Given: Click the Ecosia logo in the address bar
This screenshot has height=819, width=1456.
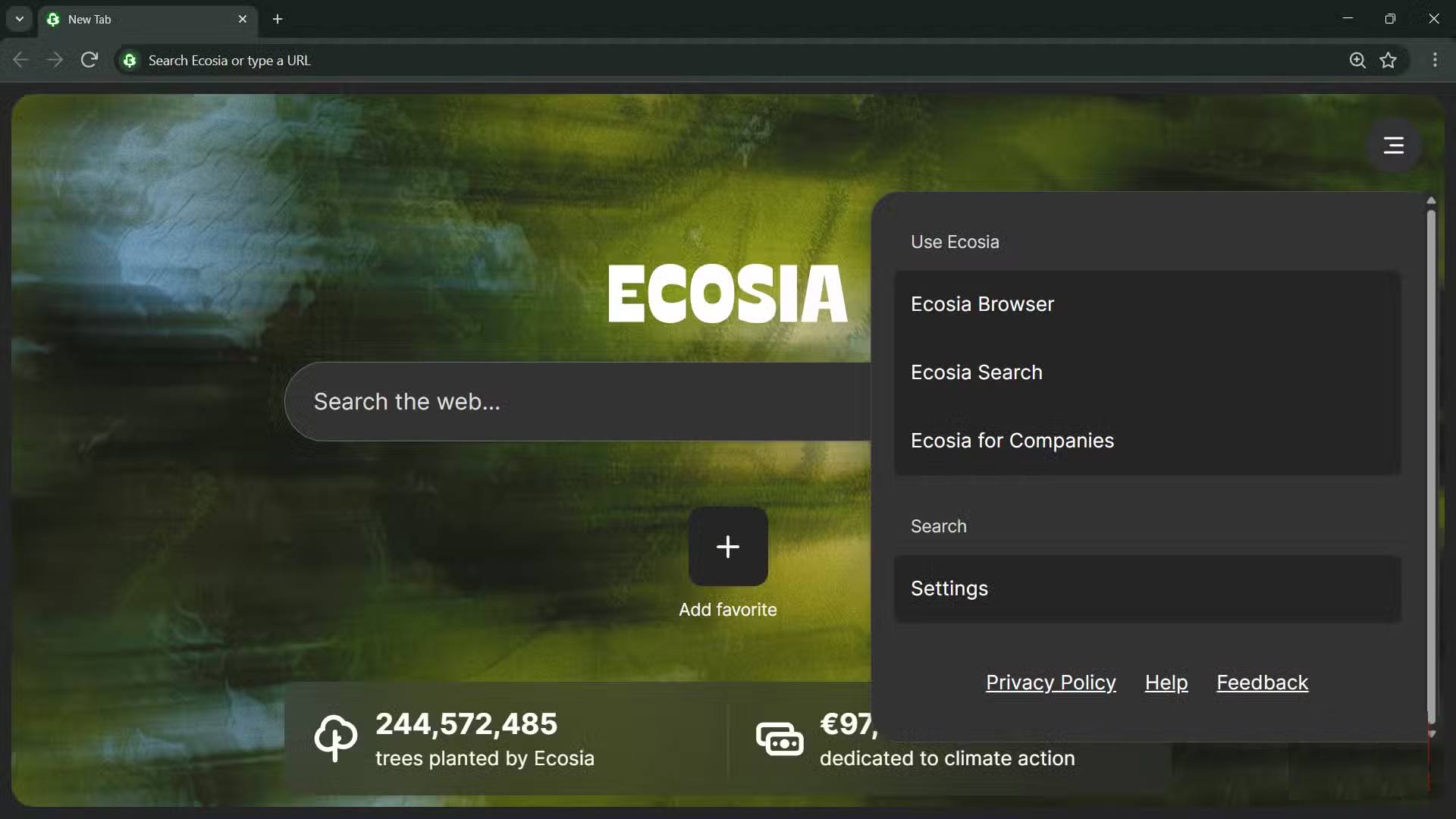Looking at the screenshot, I should [x=130, y=61].
